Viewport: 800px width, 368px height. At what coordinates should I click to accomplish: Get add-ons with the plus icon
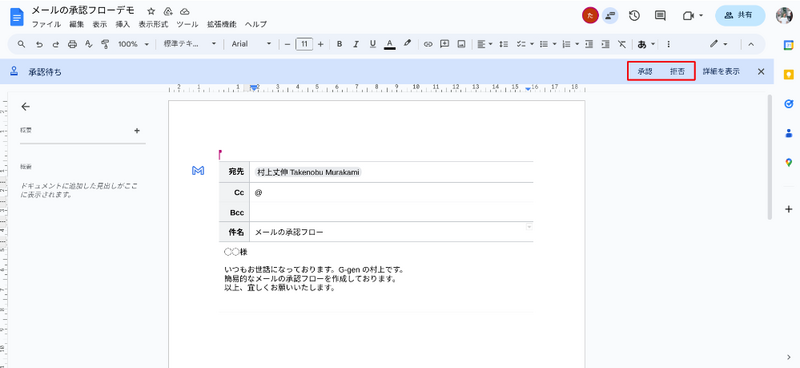point(789,209)
